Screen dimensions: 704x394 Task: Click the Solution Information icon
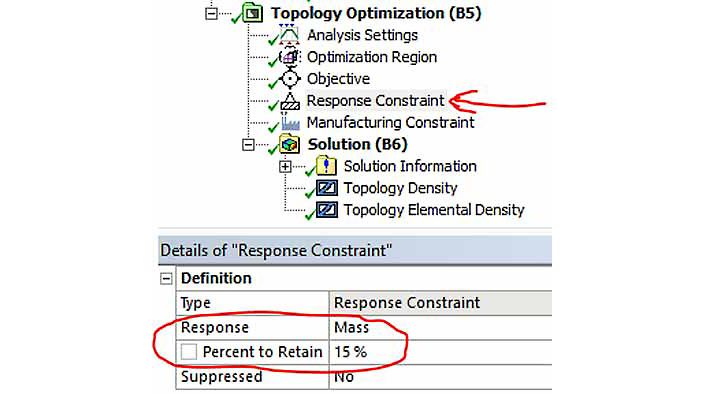[326, 166]
